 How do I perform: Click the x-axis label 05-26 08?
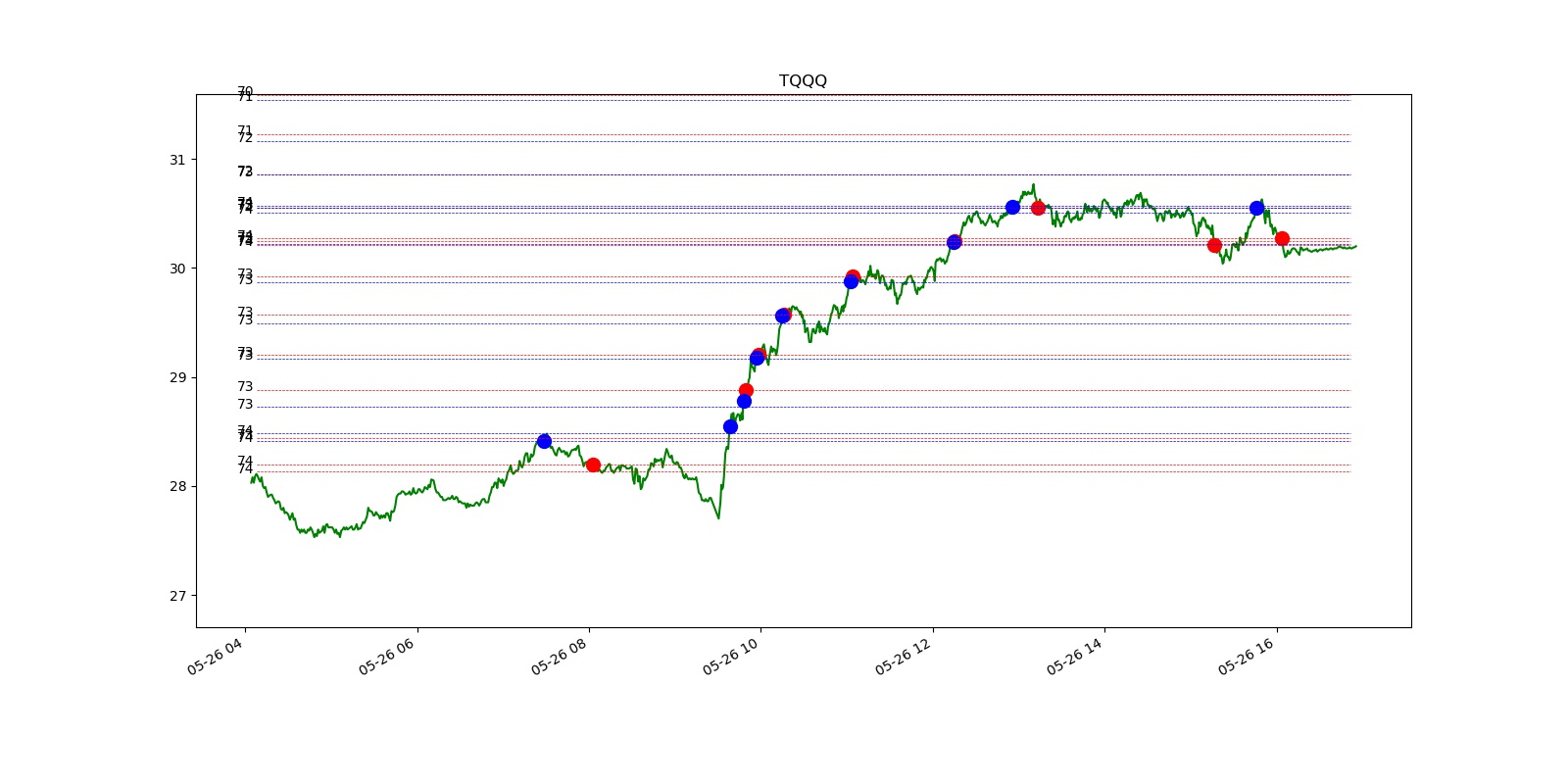[x=559, y=656]
